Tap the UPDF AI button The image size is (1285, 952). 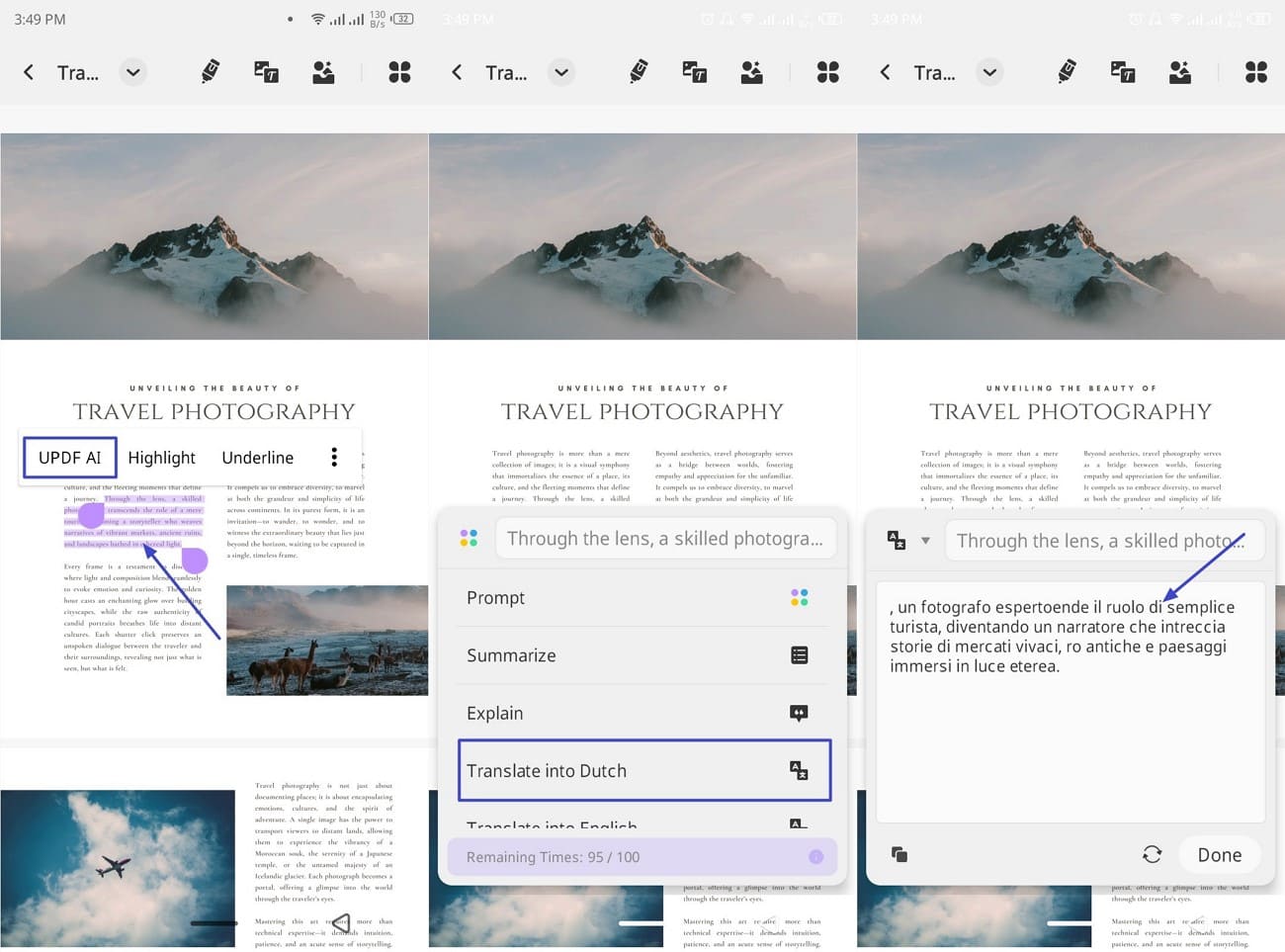(x=69, y=457)
